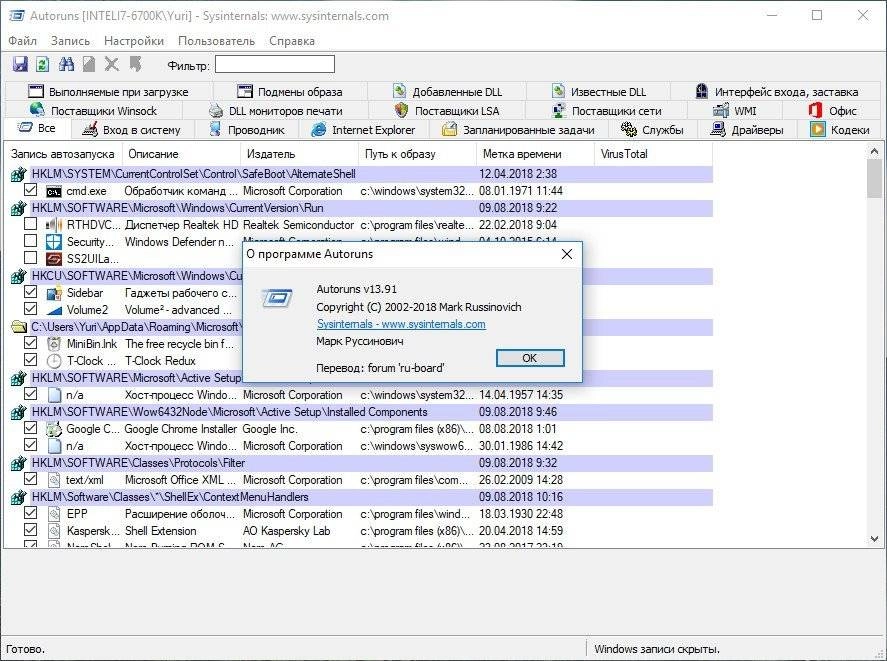Open the Справка menu

(x=292, y=41)
